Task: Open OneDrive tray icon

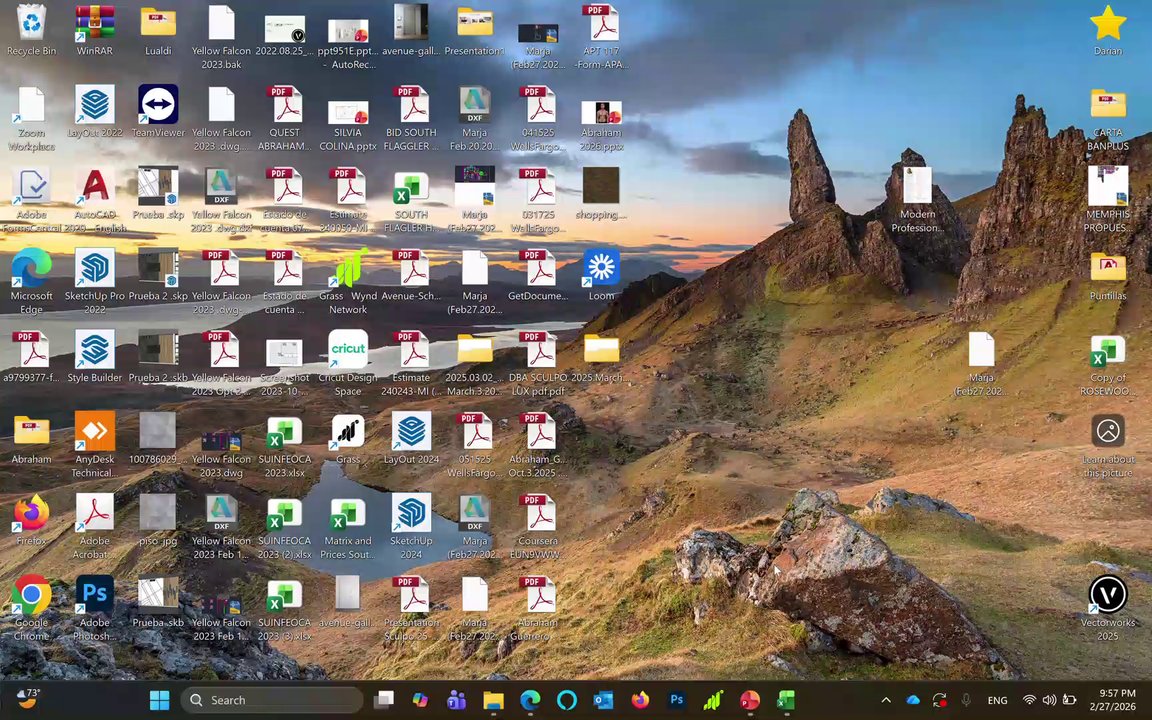Action: click(x=913, y=700)
